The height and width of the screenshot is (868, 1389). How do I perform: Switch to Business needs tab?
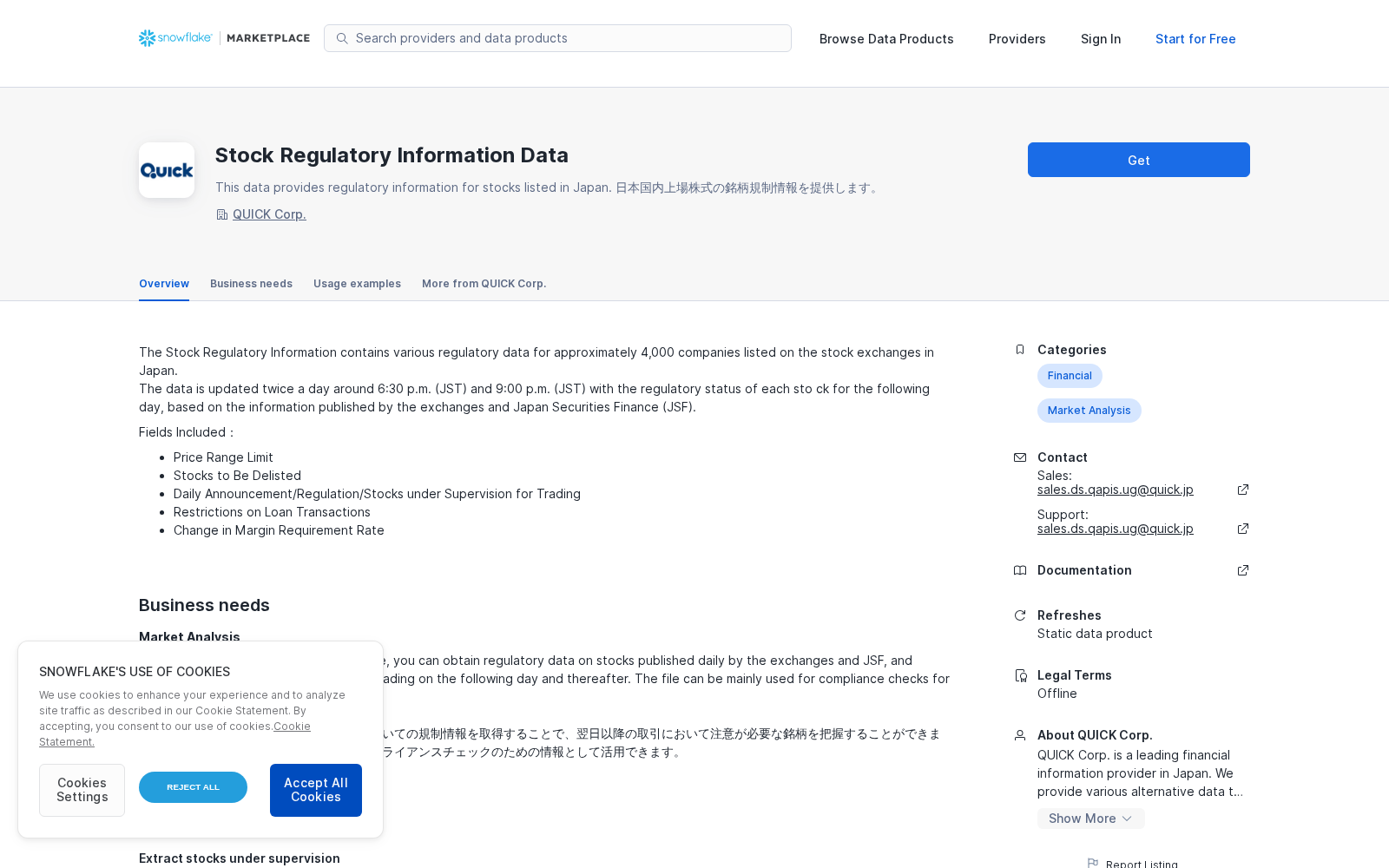(251, 284)
